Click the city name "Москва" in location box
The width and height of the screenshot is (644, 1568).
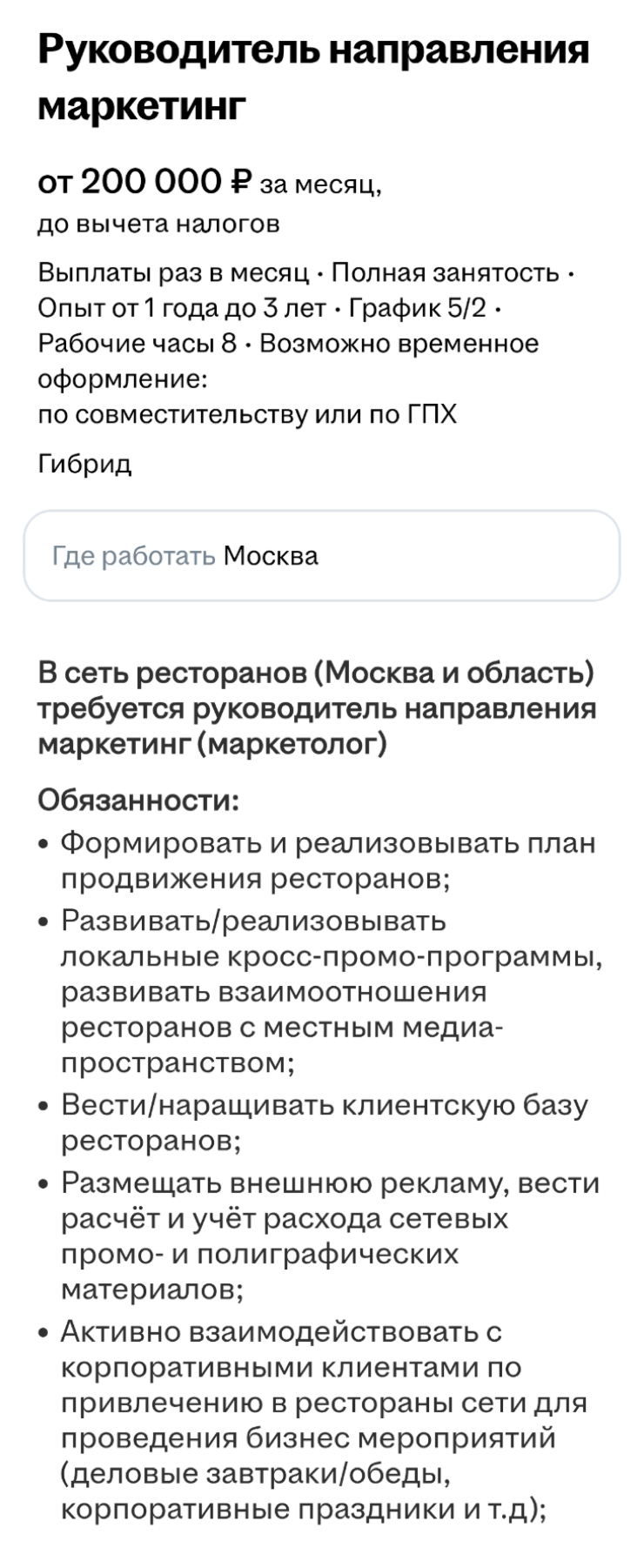271,556
